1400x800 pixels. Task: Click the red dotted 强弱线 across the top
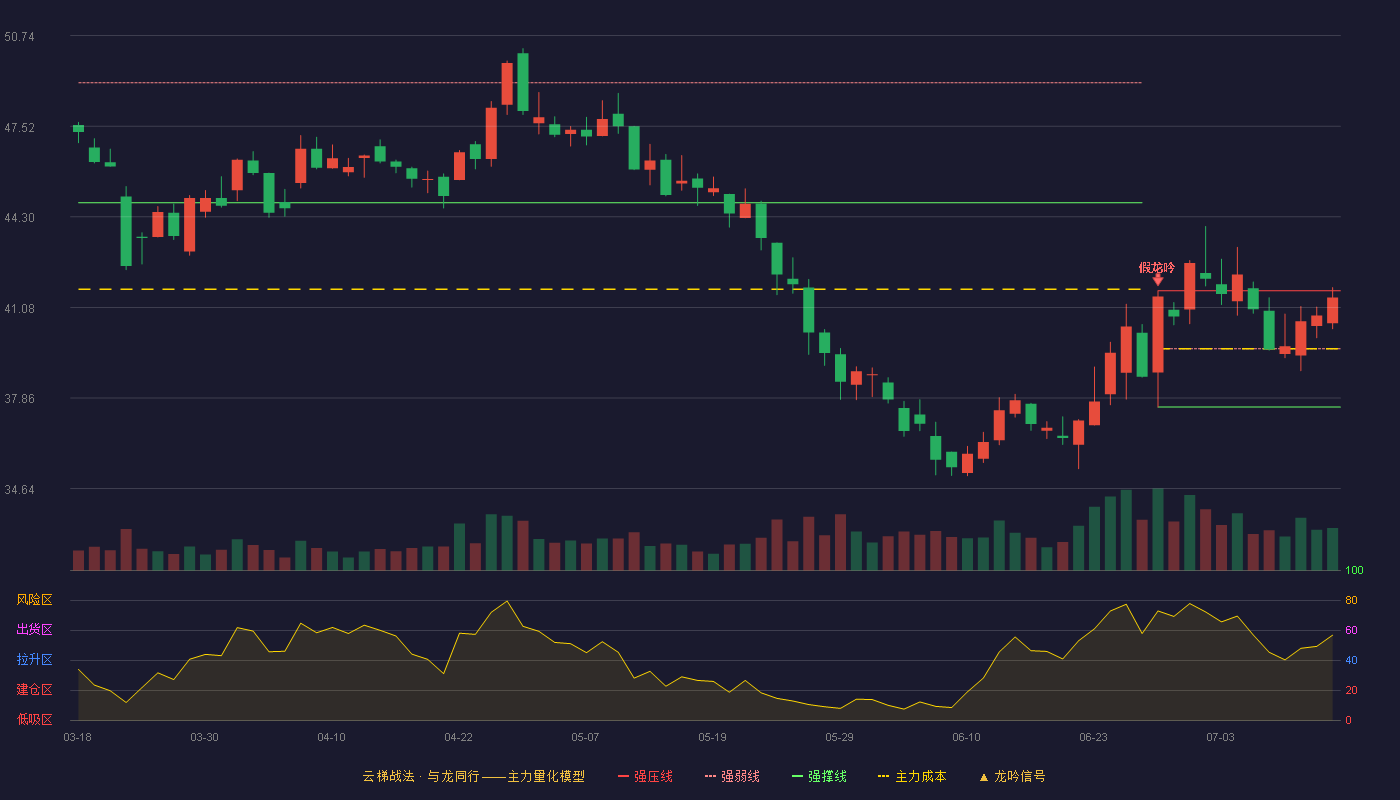[610, 83]
